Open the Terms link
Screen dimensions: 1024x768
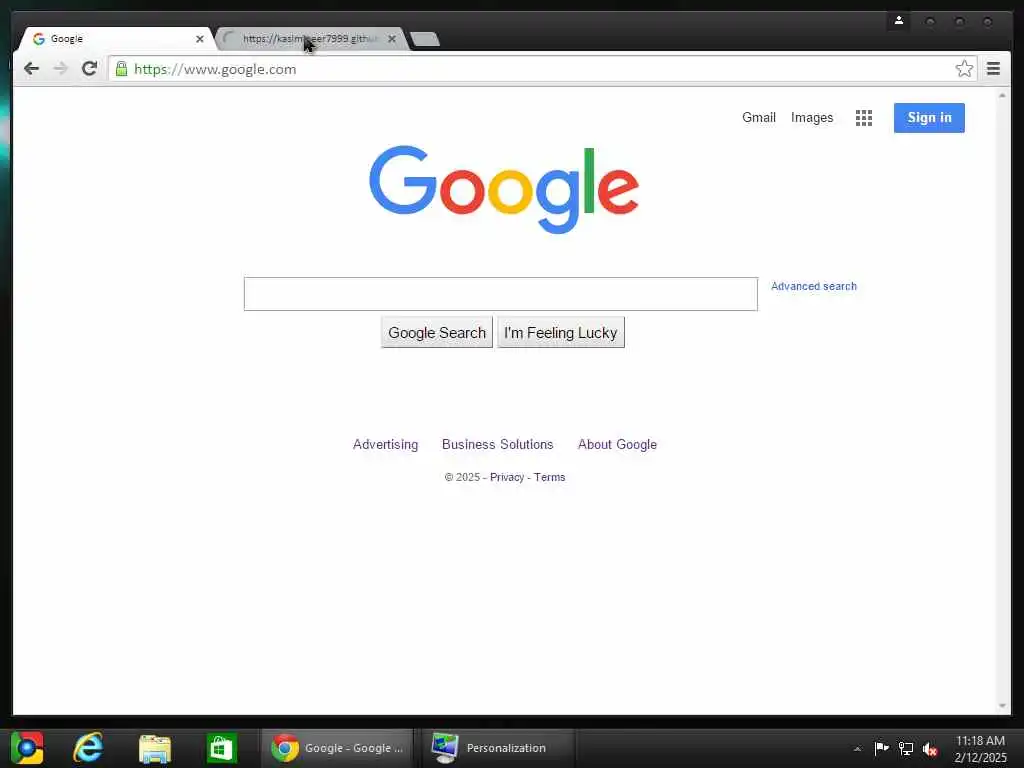(x=549, y=477)
